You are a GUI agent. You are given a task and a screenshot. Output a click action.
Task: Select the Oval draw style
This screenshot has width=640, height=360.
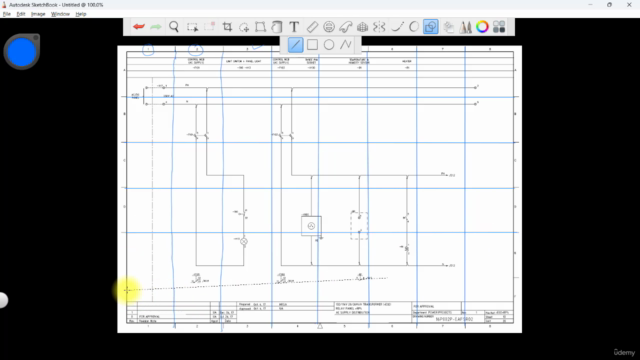[329, 45]
